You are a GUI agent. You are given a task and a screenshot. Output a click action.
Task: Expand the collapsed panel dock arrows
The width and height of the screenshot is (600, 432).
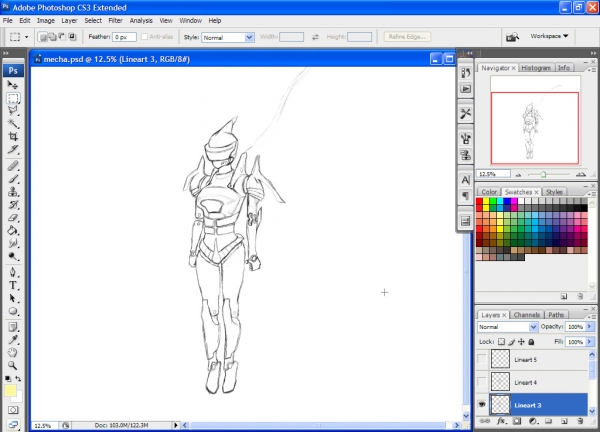(470, 53)
